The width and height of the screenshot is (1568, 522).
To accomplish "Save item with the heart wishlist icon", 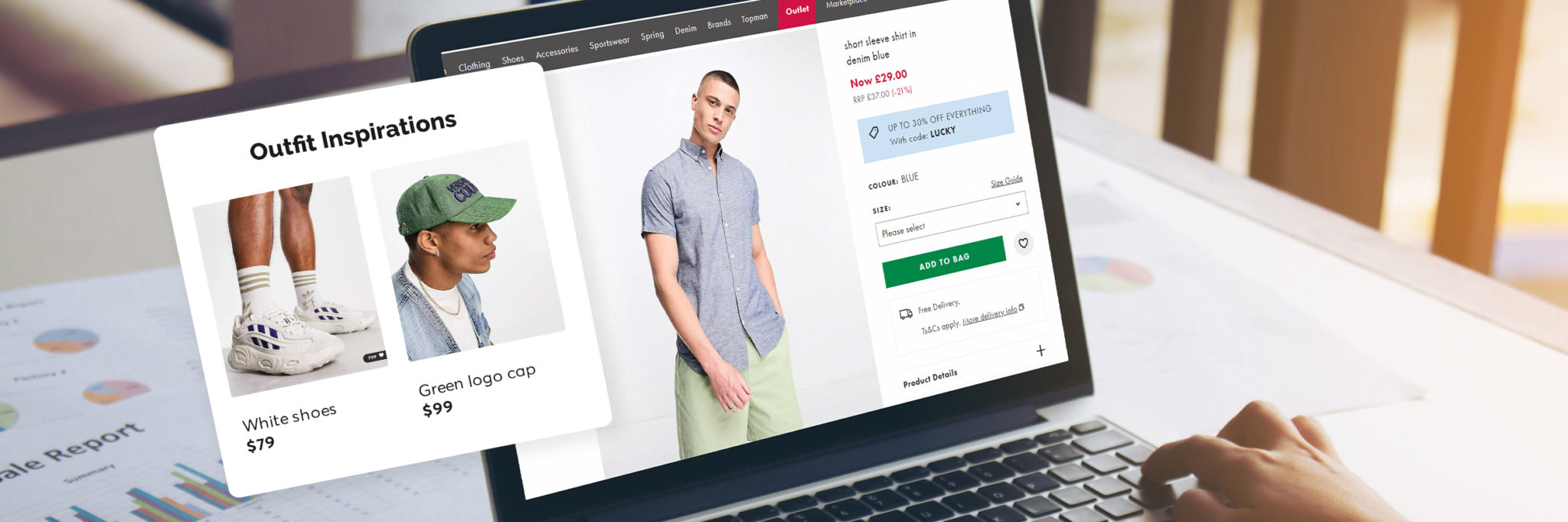I will pos(1024,243).
